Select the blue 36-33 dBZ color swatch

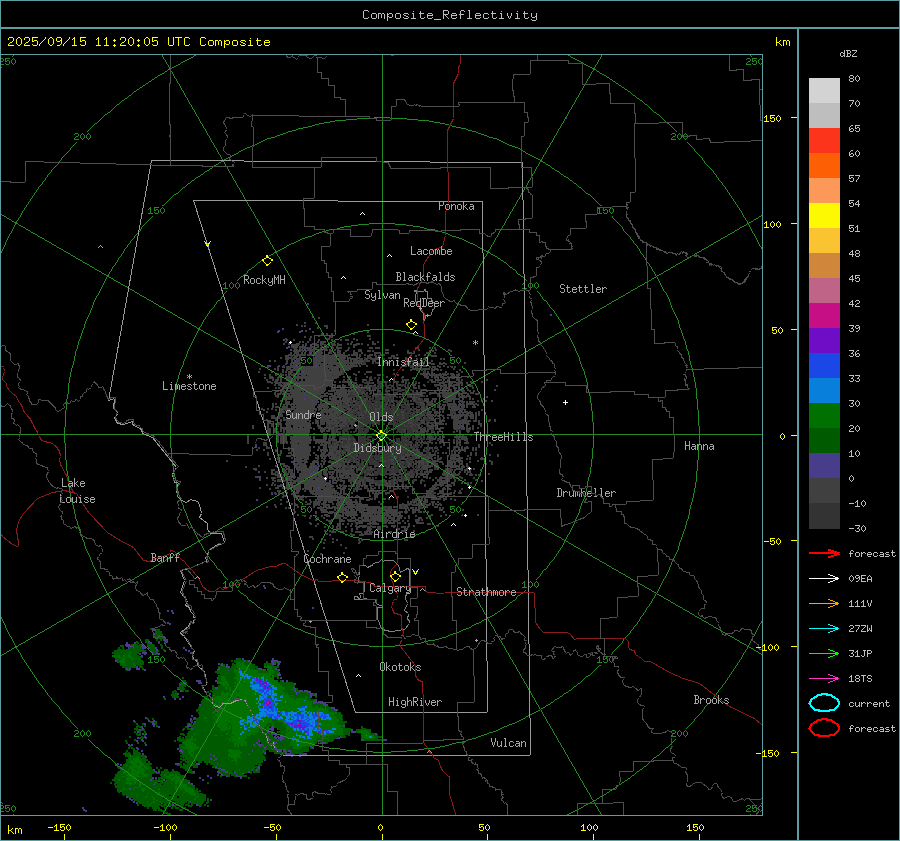tap(824, 365)
